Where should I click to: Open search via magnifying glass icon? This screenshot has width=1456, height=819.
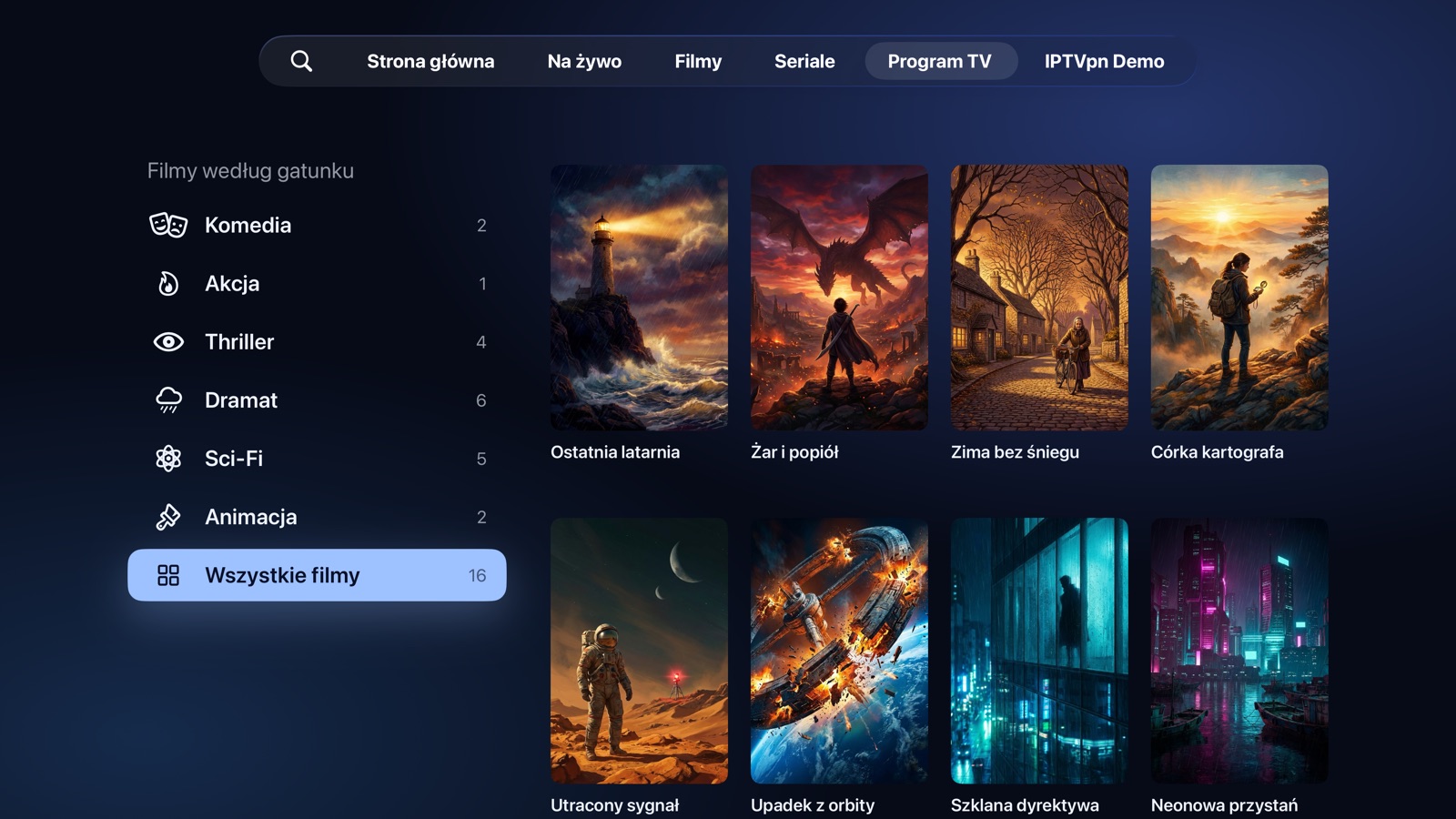301,61
